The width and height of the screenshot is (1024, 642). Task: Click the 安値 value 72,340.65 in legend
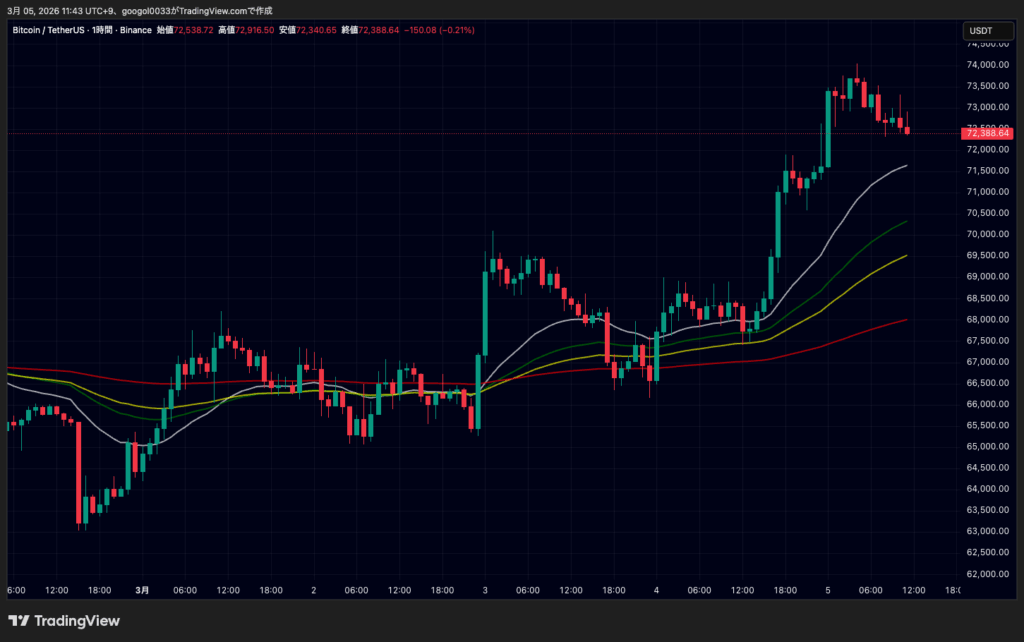tap(316, 30)
